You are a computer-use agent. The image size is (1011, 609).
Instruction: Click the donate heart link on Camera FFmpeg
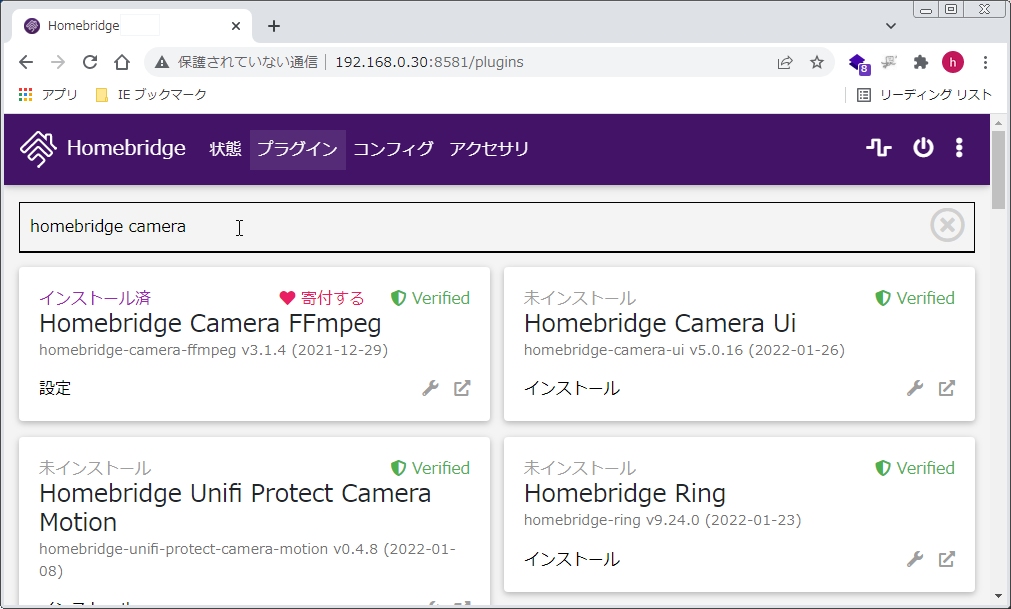[x=322, y=298]
